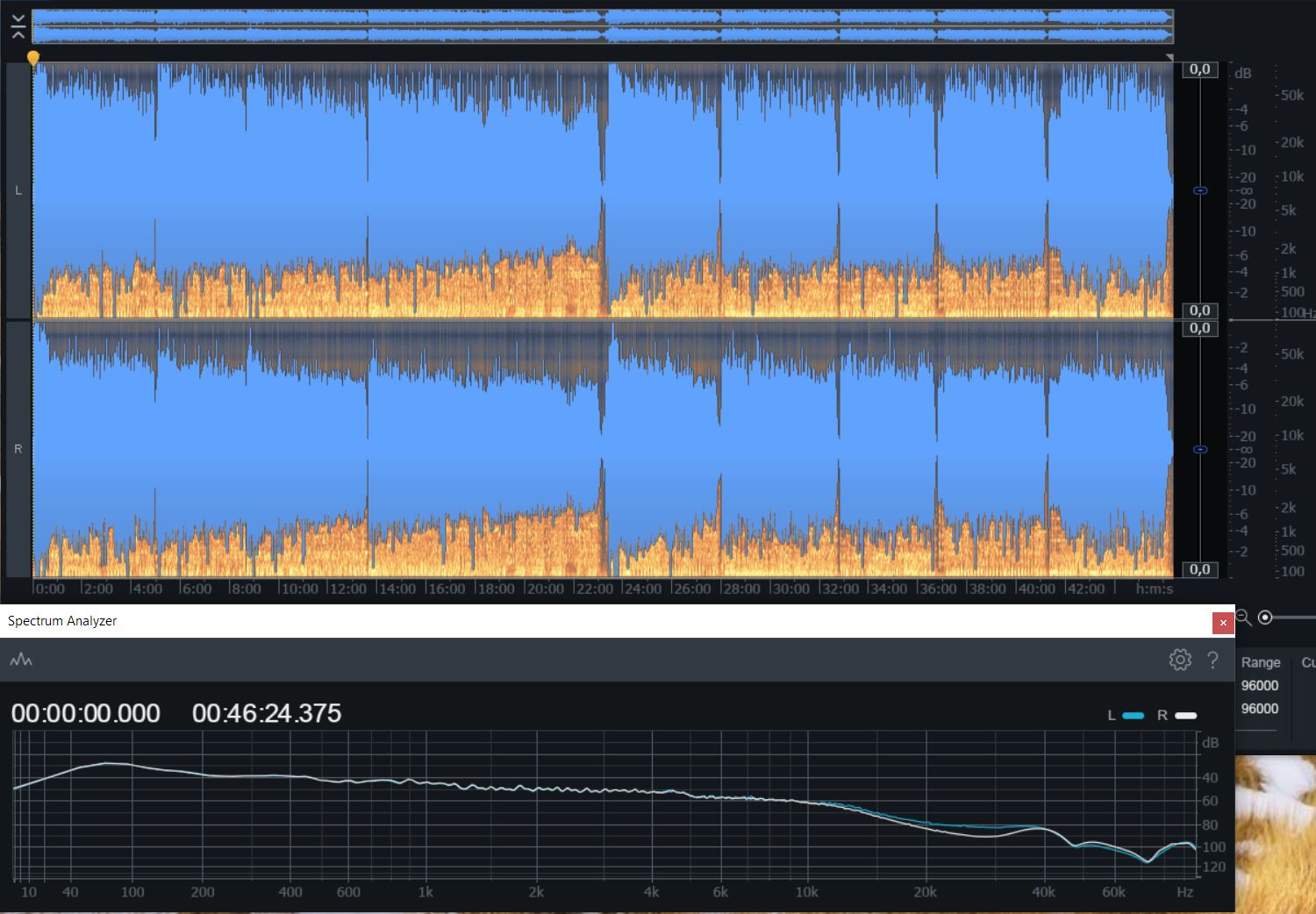Select the L channel label
The image size is (1316, 914).
(18, 190)
